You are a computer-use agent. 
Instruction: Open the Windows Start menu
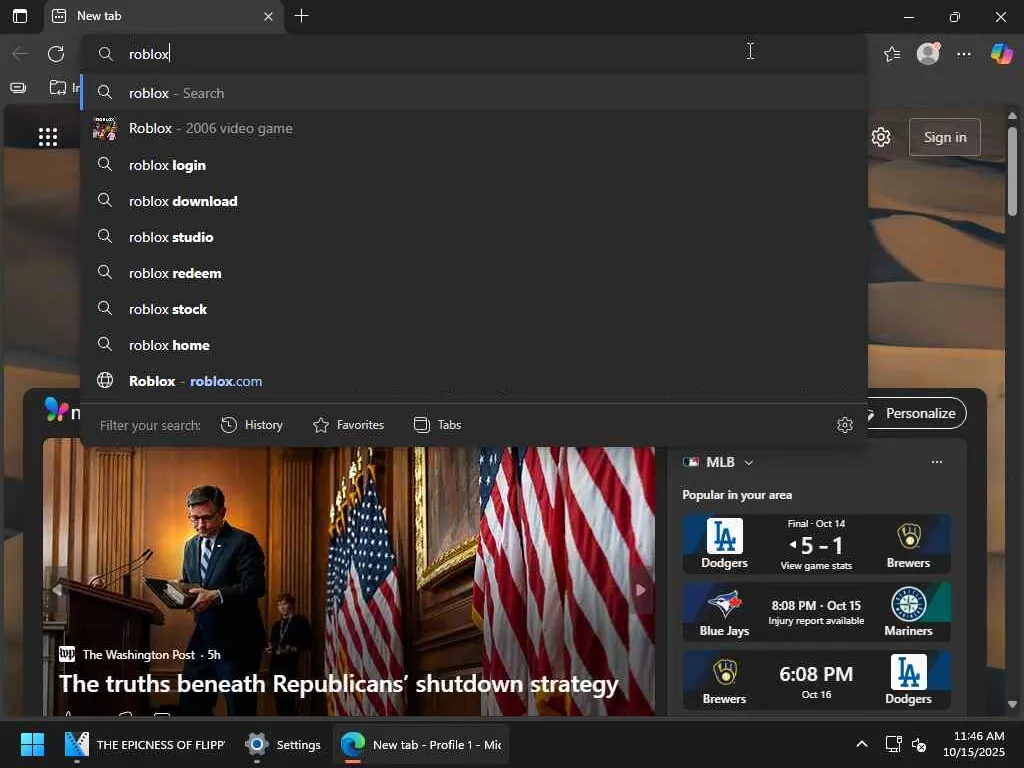[x=32, y=744]
